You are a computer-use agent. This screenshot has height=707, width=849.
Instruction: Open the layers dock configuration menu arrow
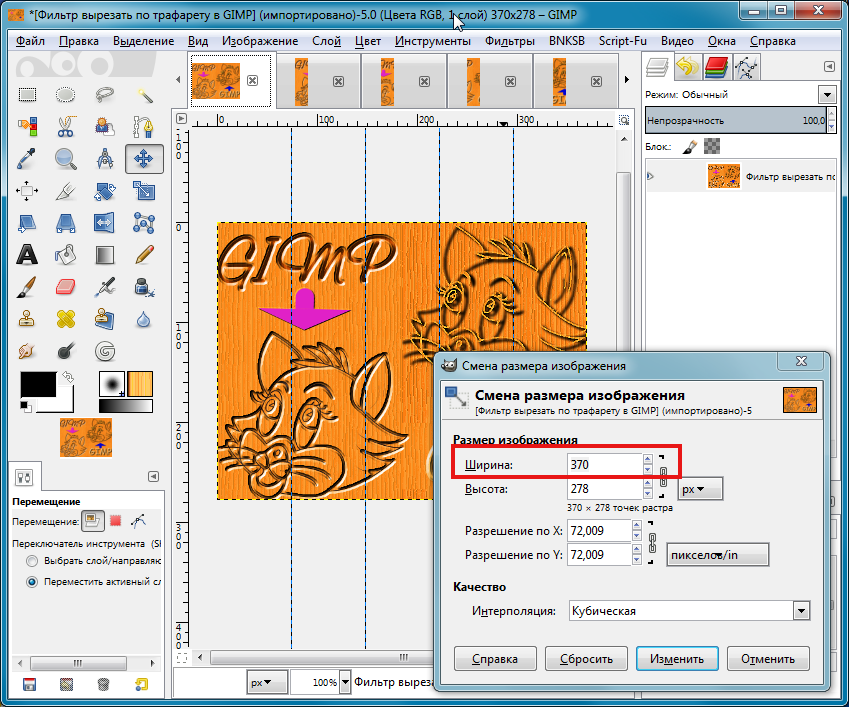(829, 66)
